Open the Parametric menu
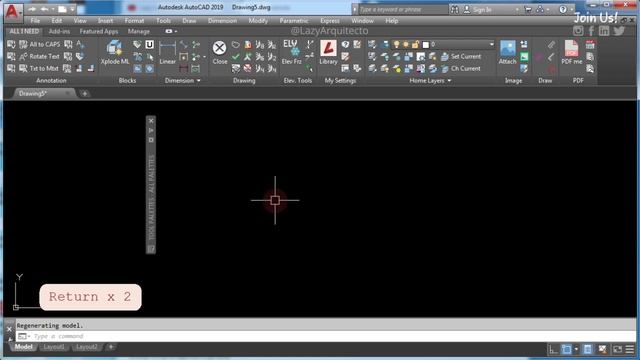Viewport: 640px width, 360px height. [x=294, y=20]
